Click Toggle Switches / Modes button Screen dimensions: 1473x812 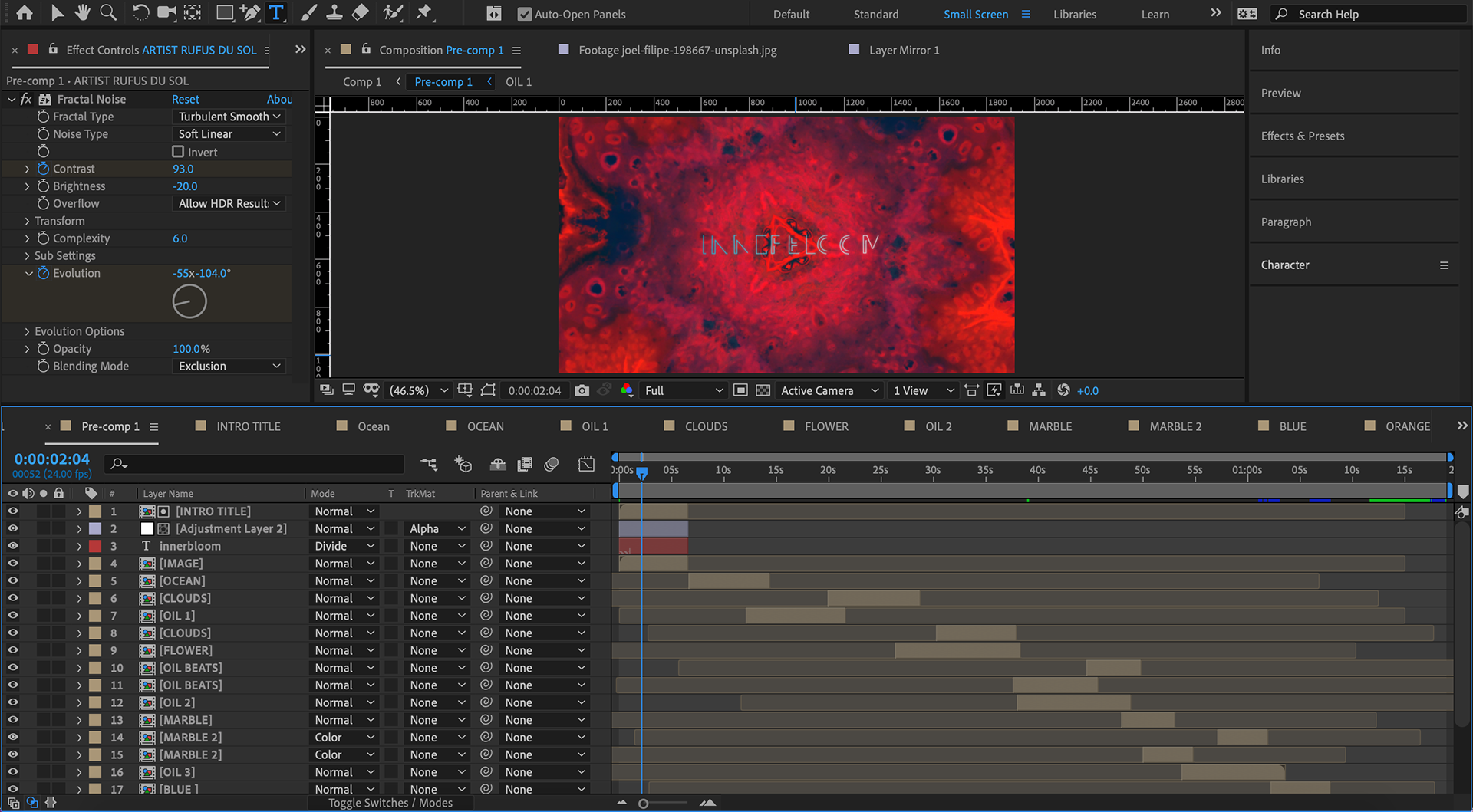(390, 803)
